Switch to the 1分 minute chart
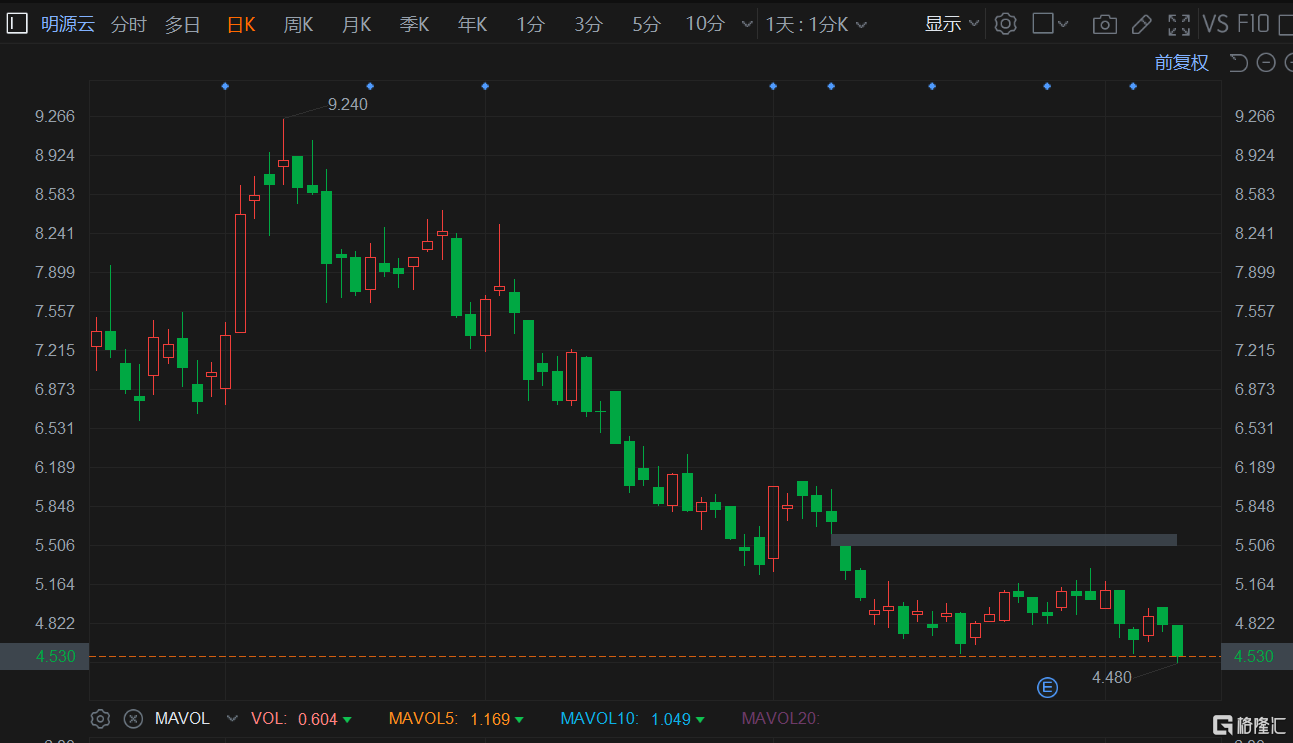The height and width of the screenshot is (743, 1293). click(531, 24)
